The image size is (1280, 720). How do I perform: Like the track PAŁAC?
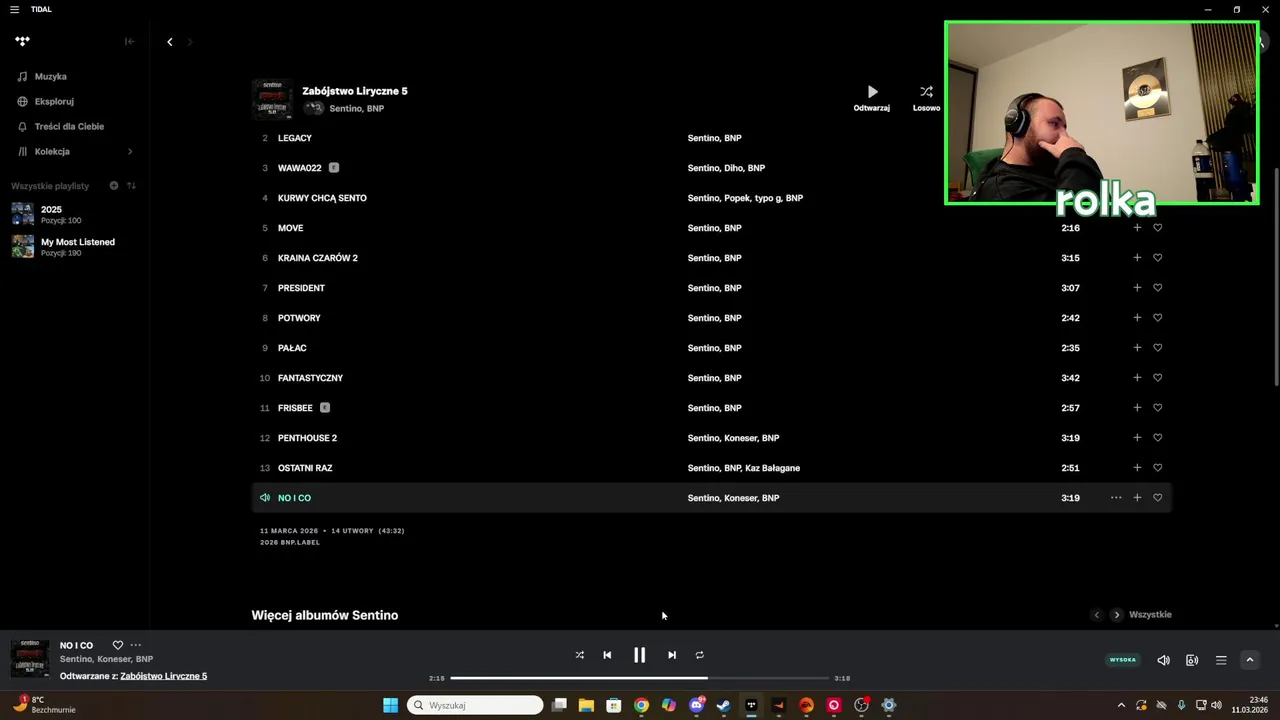(x=1158, y=348)
